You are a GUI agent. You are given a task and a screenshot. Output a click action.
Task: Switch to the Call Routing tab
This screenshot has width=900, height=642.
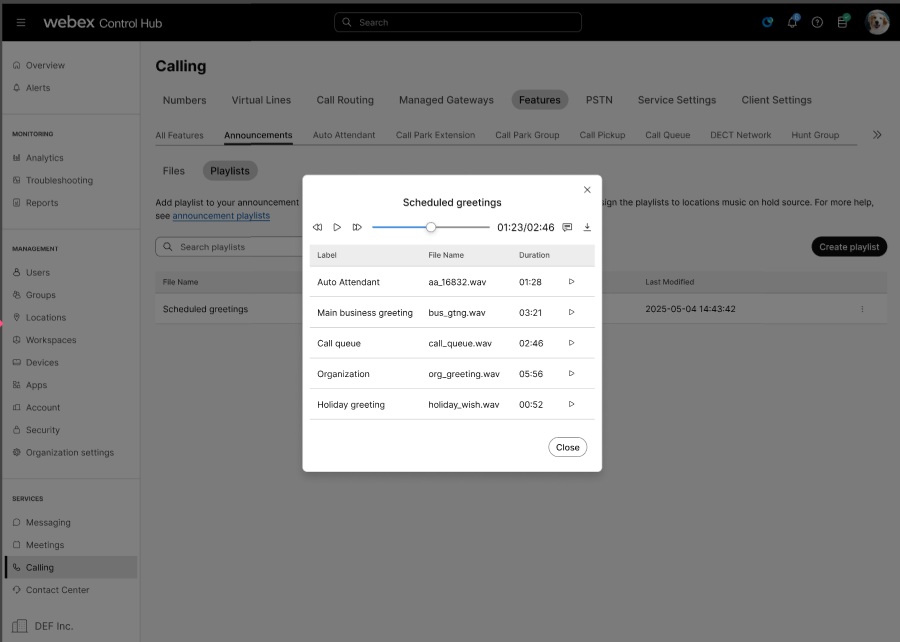(345, 100)
